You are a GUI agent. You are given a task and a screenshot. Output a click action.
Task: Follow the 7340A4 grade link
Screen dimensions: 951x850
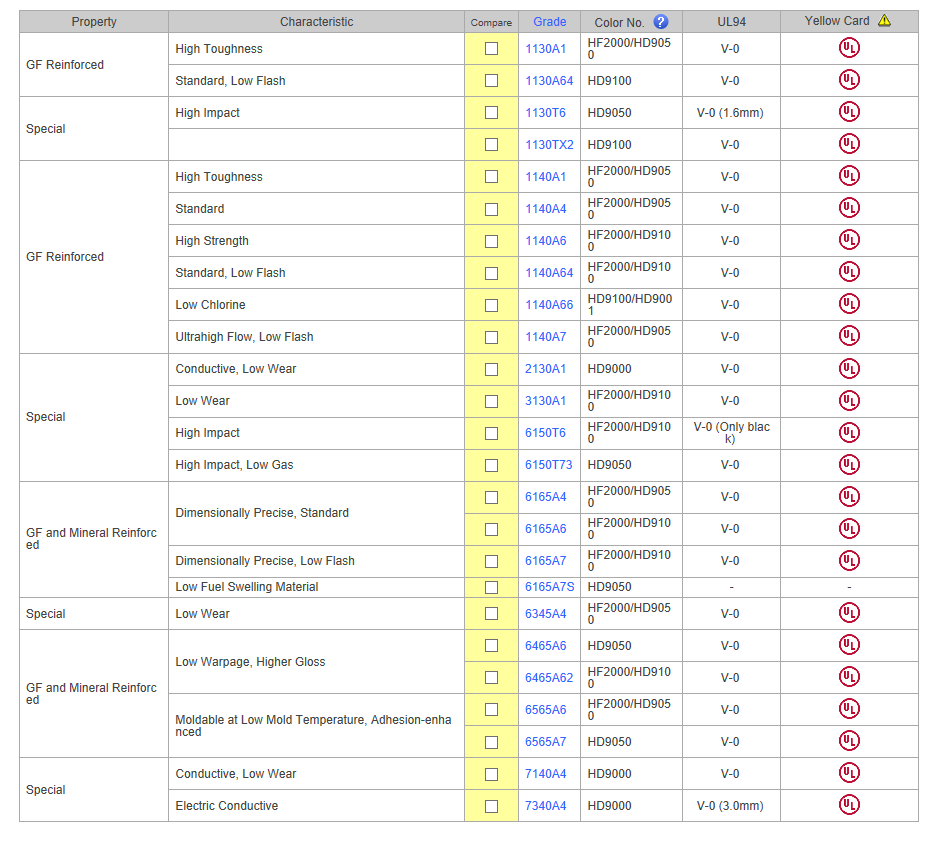coord(546,806)
